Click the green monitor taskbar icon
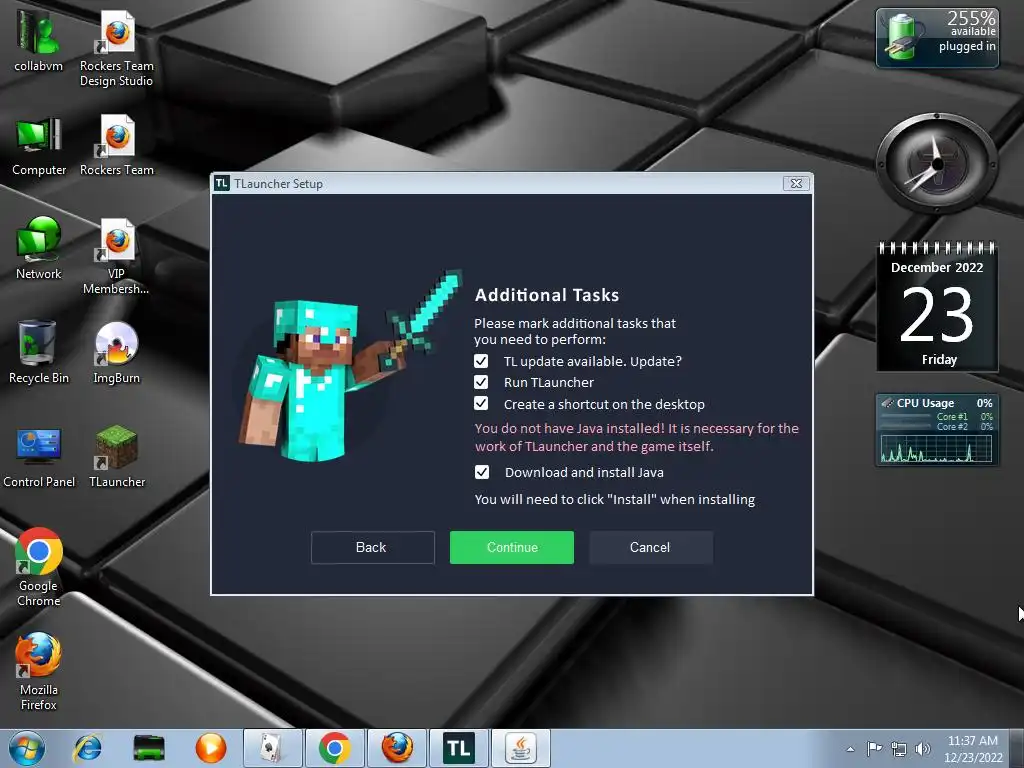This screenshot has width=1024, height=768. 149,748
